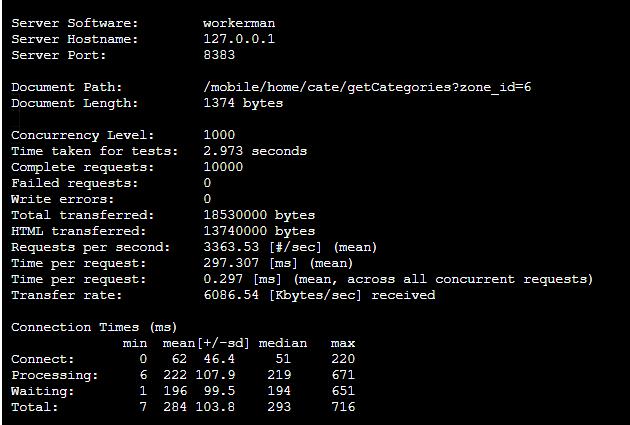Click total transferred 18530000 bytes
Screen dimensions: 630x425
pos(259,215)
